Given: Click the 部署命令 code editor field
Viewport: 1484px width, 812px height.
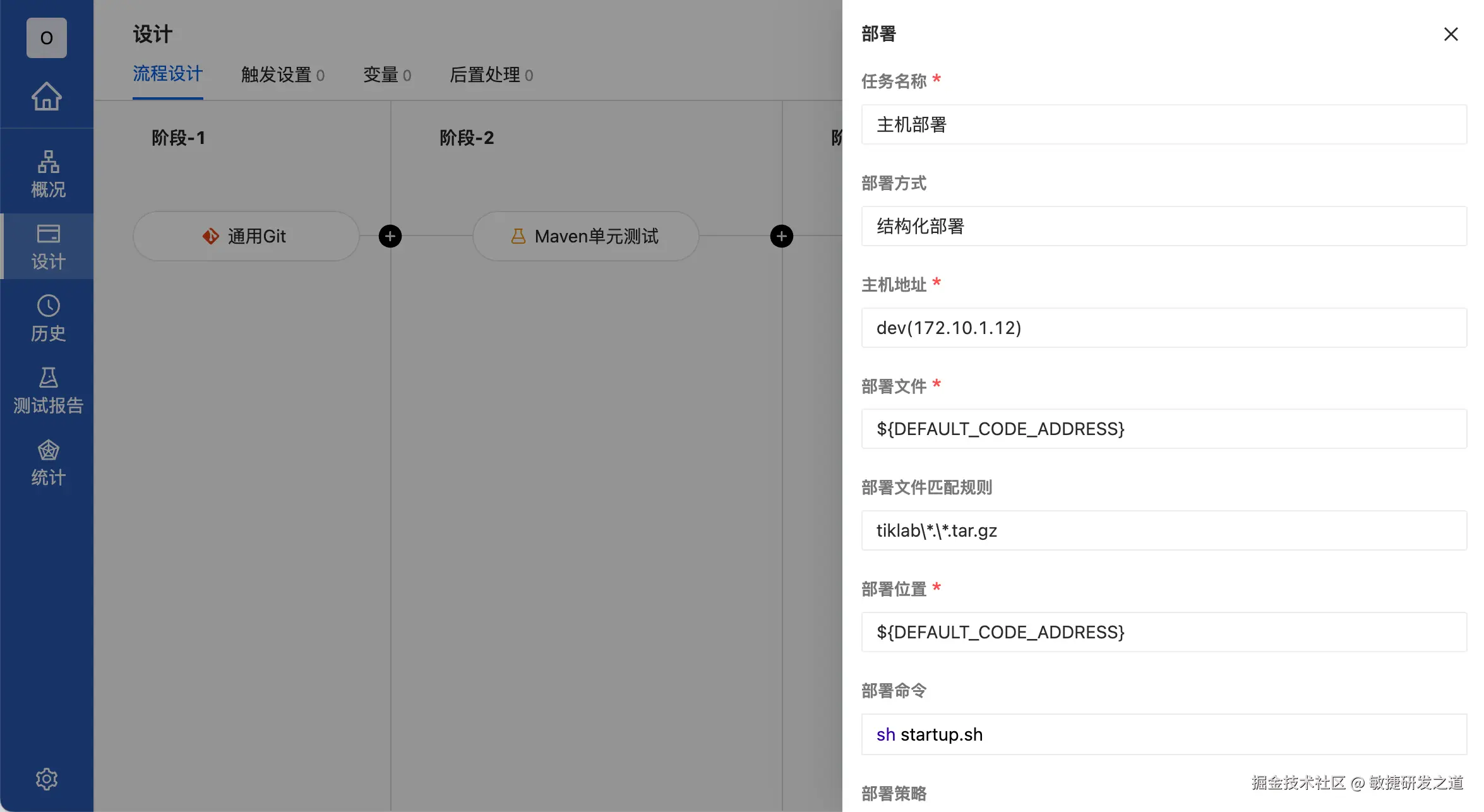Looking at the screenshot, I should point(1163,734).
